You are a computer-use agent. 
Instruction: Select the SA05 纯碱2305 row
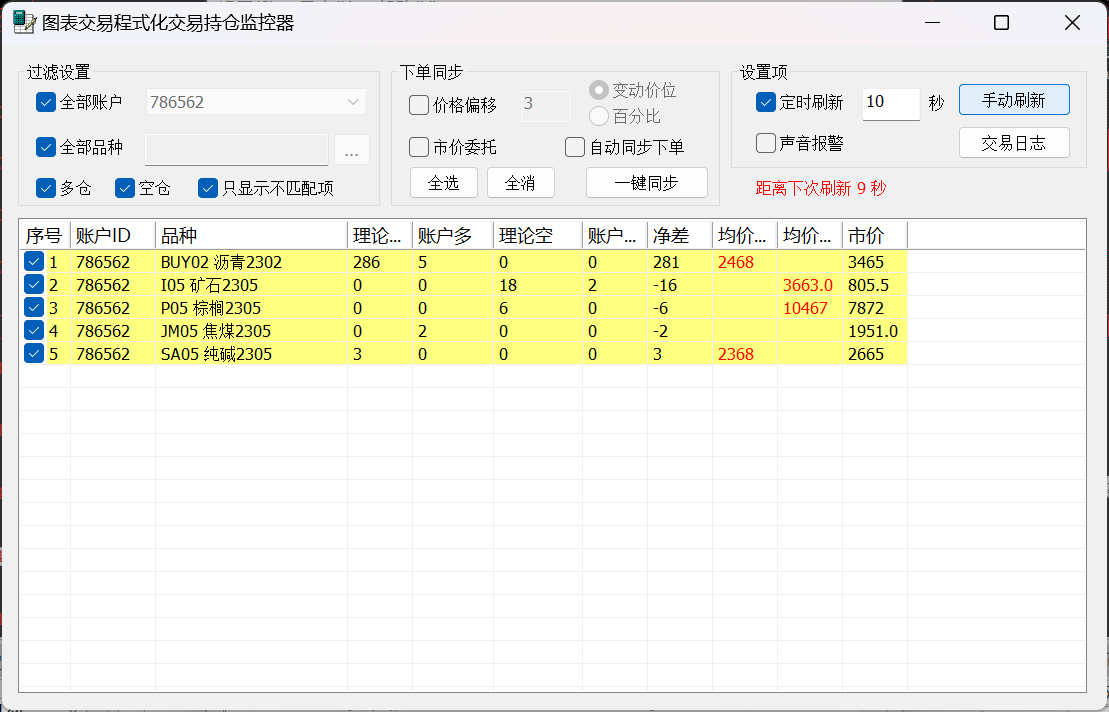(x=220, y=354)
